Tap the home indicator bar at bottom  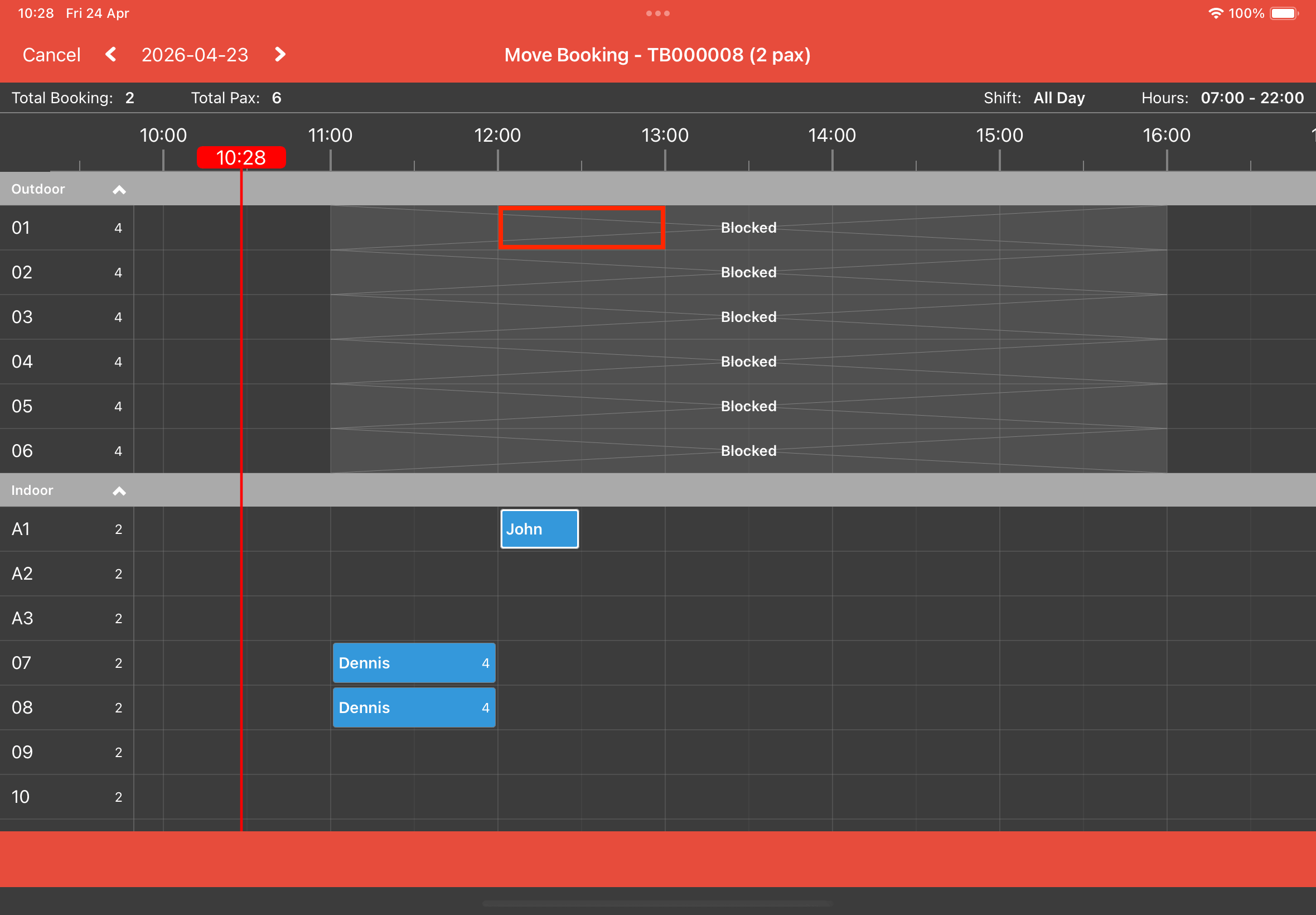pos(657,903)
